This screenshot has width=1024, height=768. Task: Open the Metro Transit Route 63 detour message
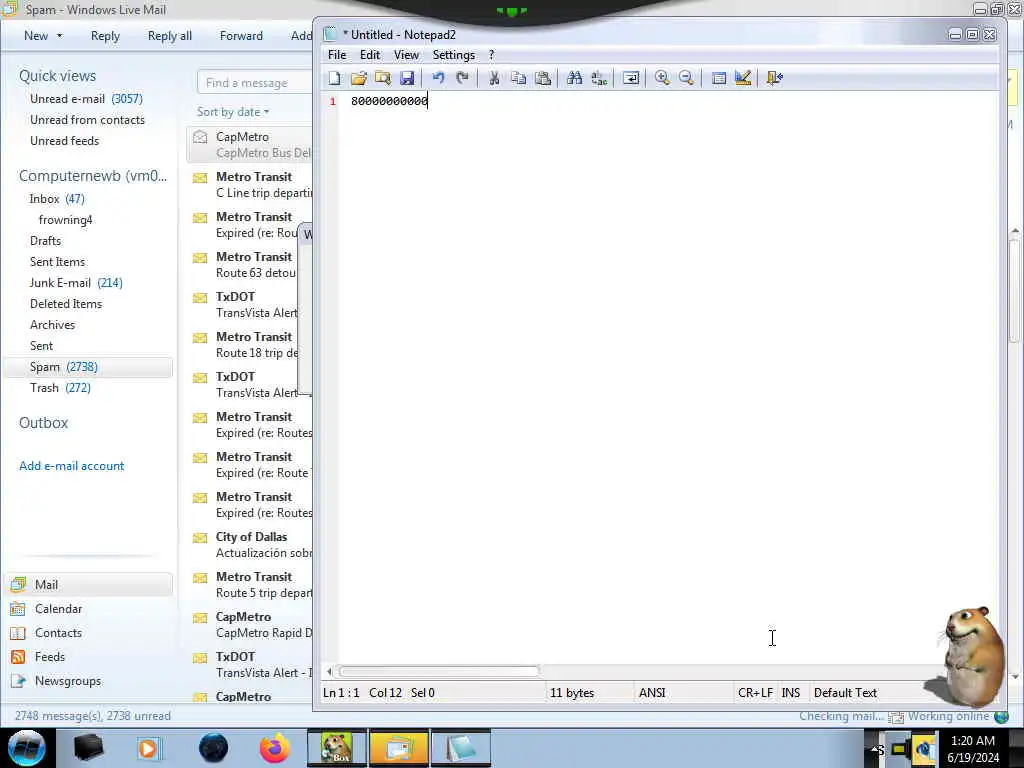tap(243, 264)
